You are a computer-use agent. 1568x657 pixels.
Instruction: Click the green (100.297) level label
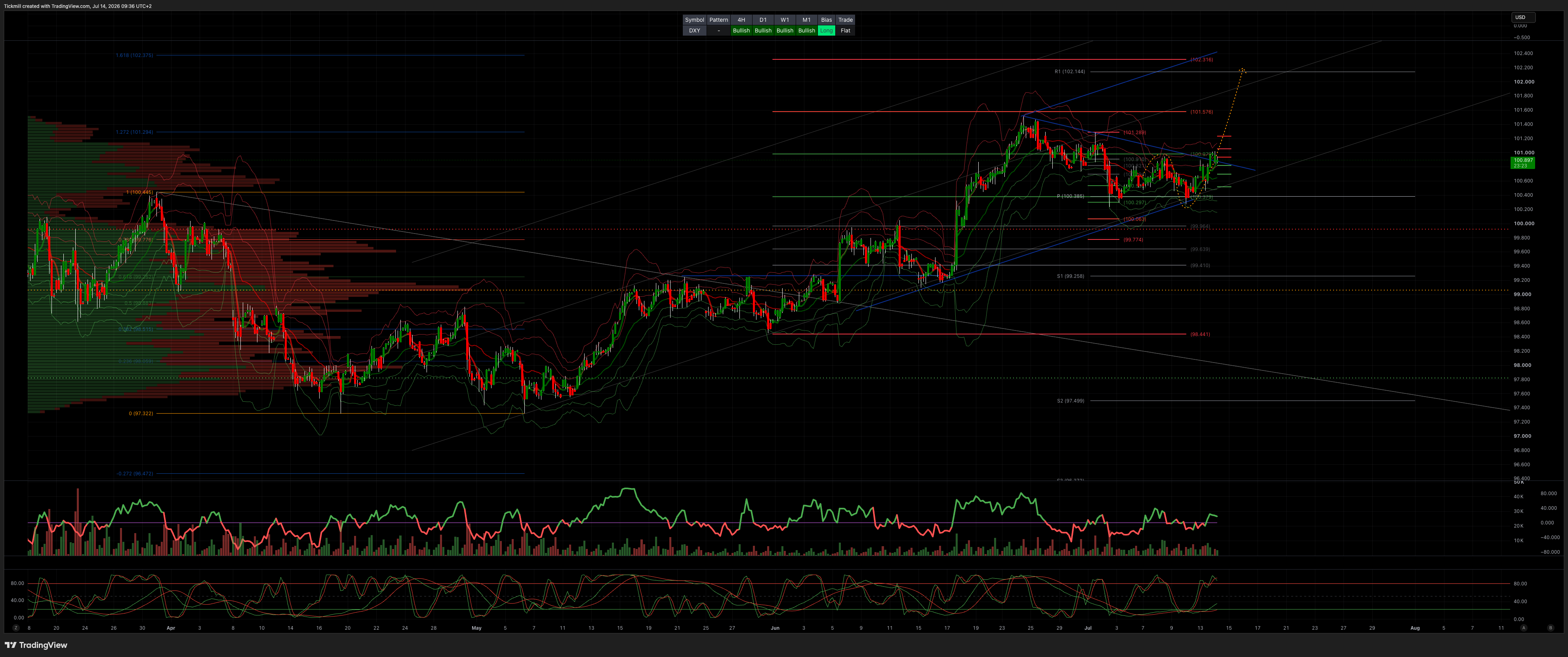click(1134, 203)
